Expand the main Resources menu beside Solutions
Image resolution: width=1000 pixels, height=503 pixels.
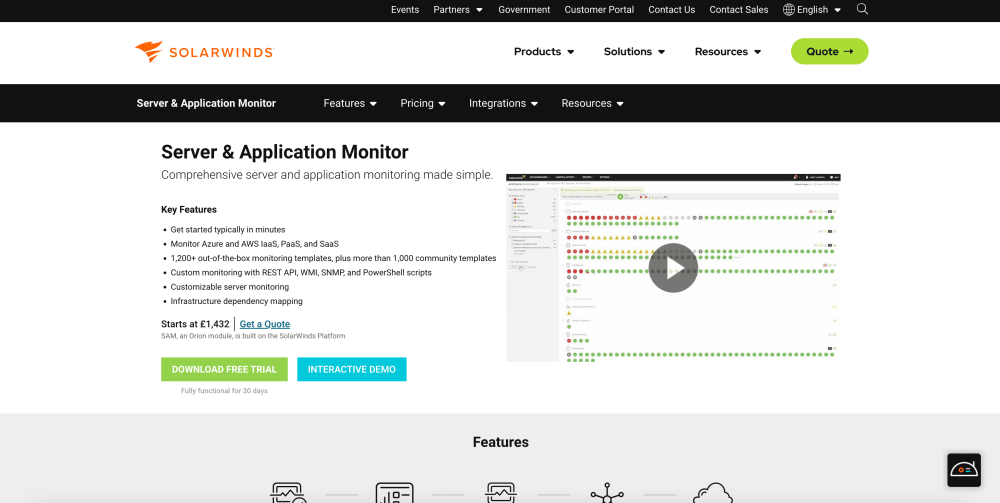pos(728,52)
